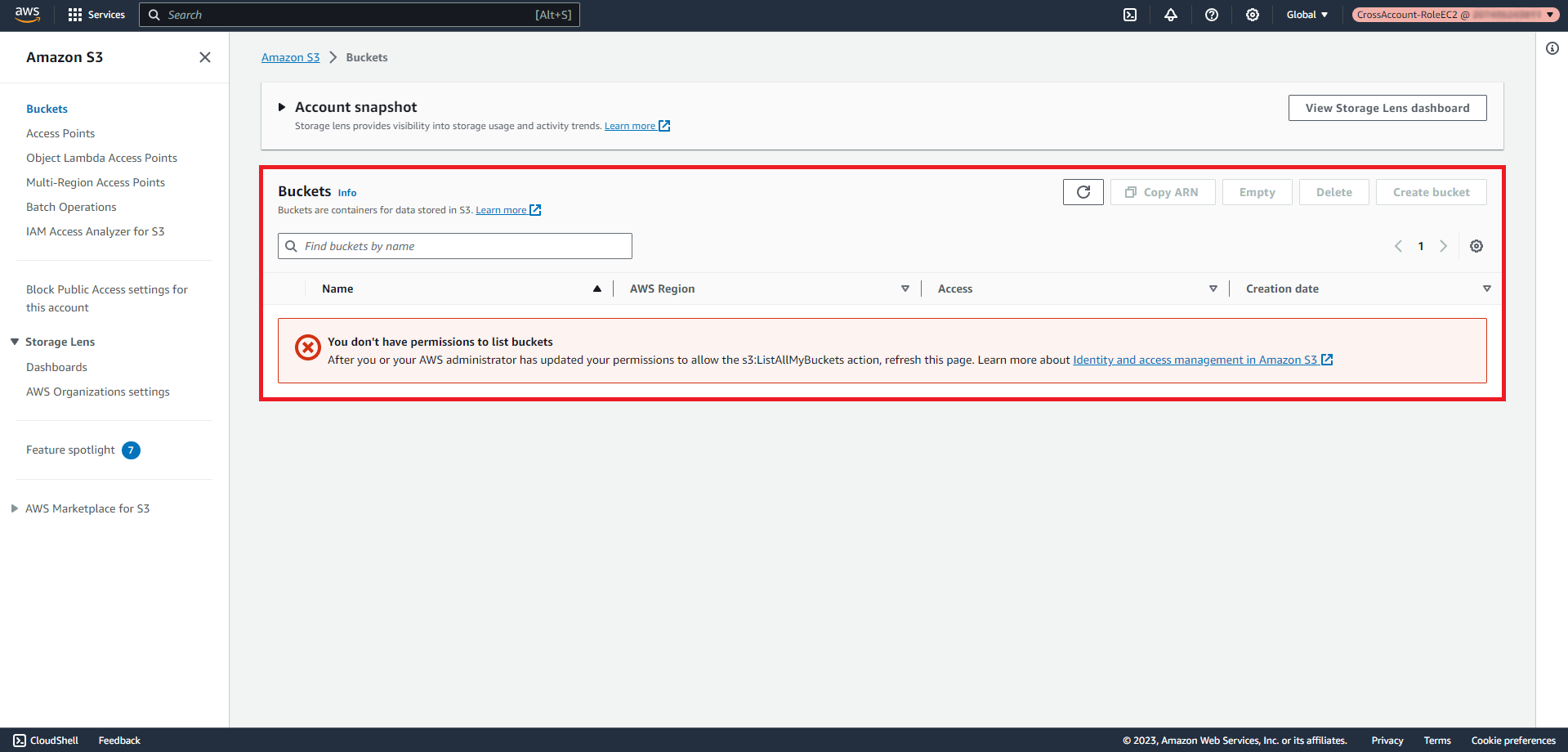The height and width of the screenshot is (752, 1568).
Task: Click the Find buckets by name field
Action: click(x=455, y=246)
